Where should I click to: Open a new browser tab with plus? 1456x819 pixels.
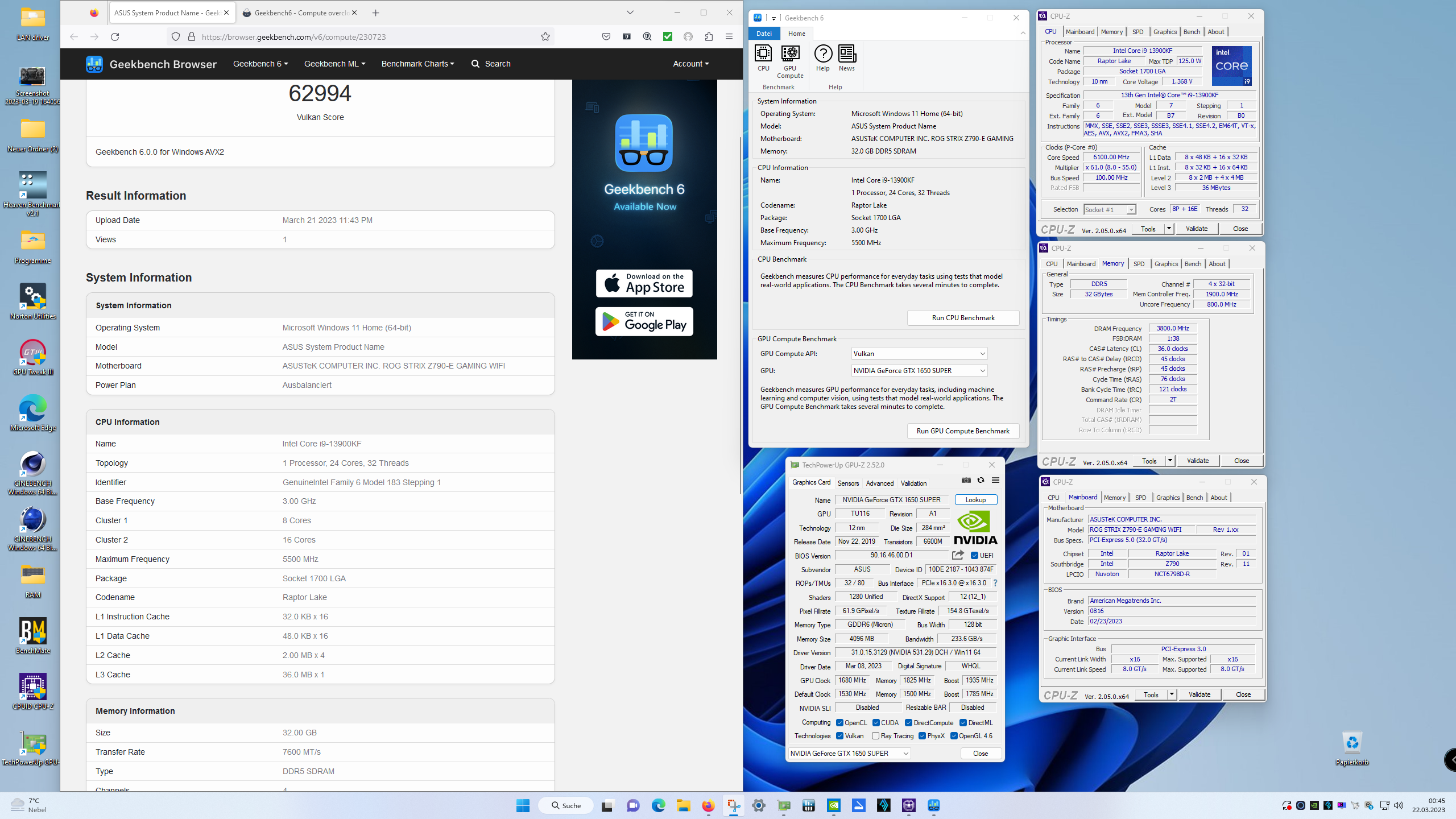coord(375,13)
